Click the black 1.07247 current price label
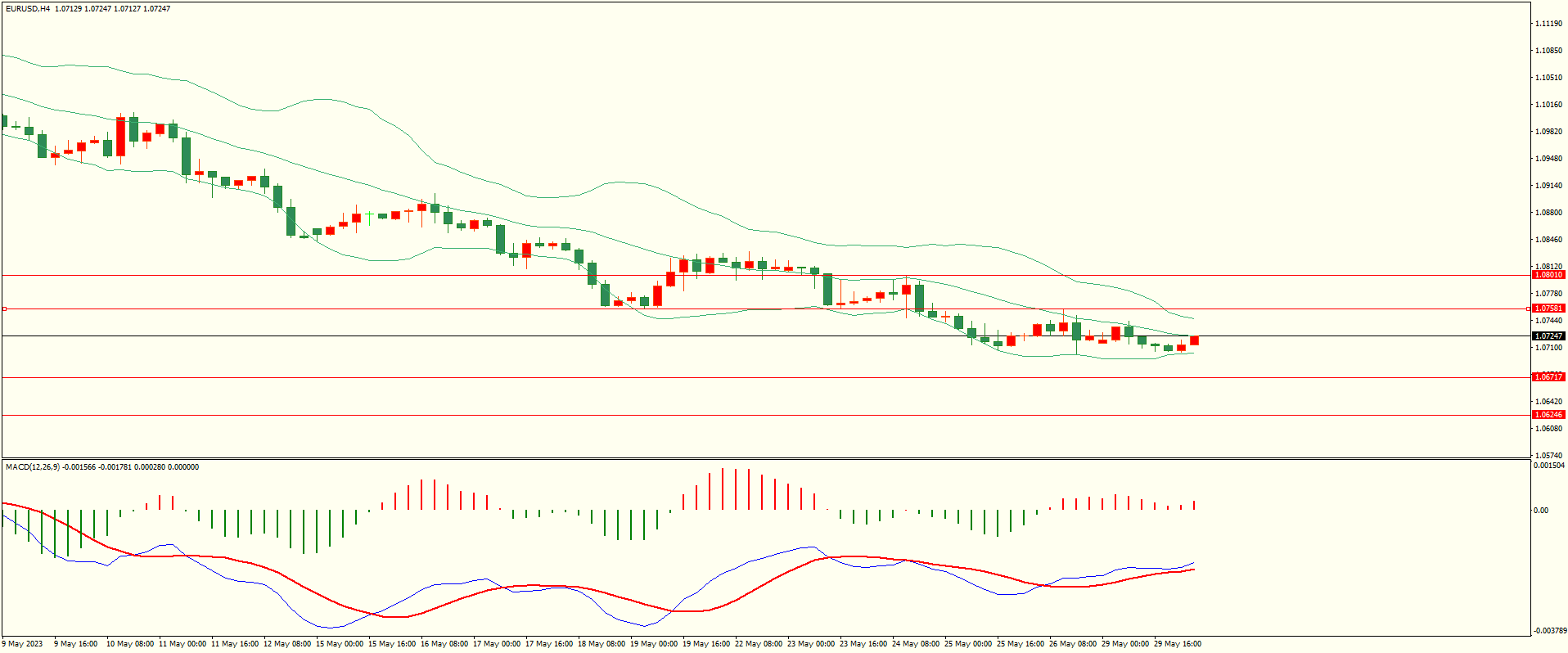Image resolution: width=1568 pixels, height=653 pixels. pos(1548,336)
